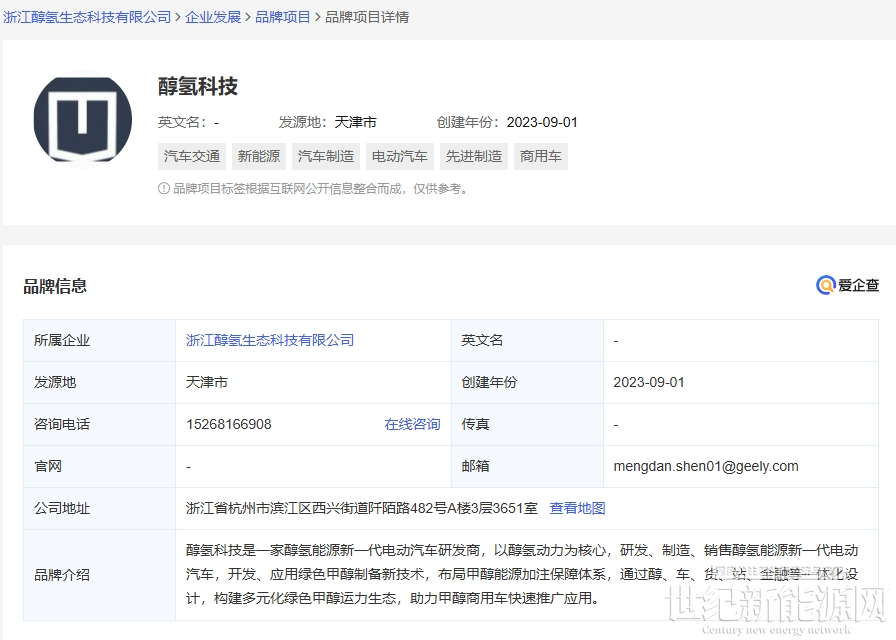Image resolution: width=896 pixels, height=640 pixels.
Task: Click the 品牌信息 section heading
Action: (x=55, y=286)
